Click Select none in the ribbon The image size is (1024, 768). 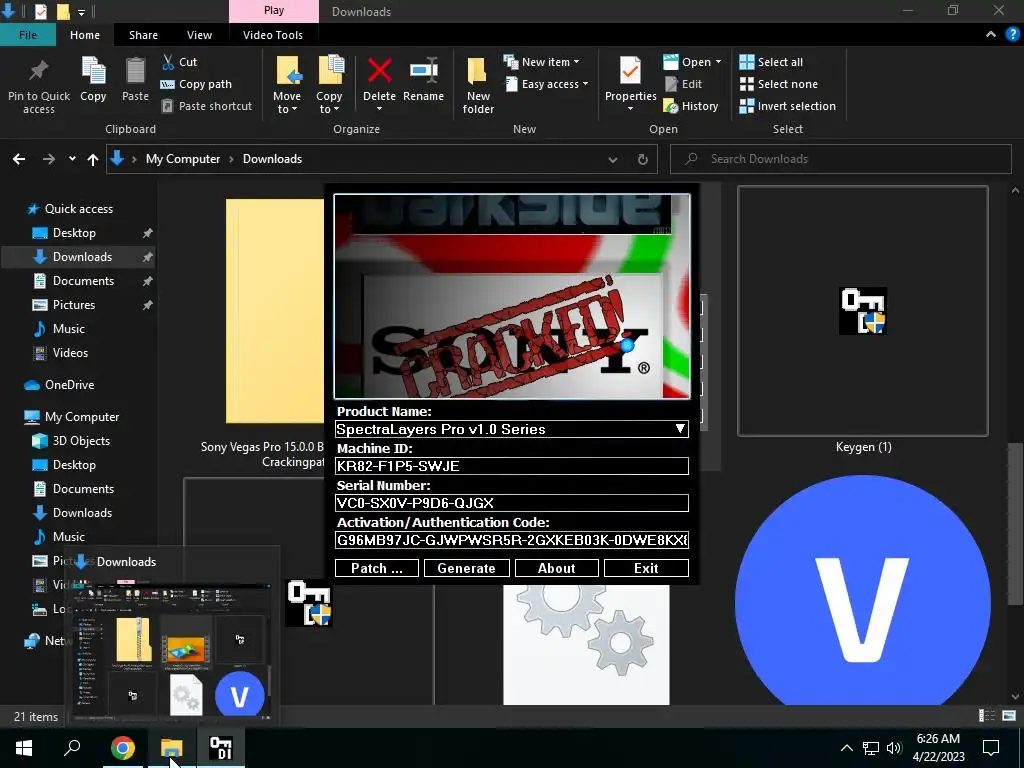point(778,84)
